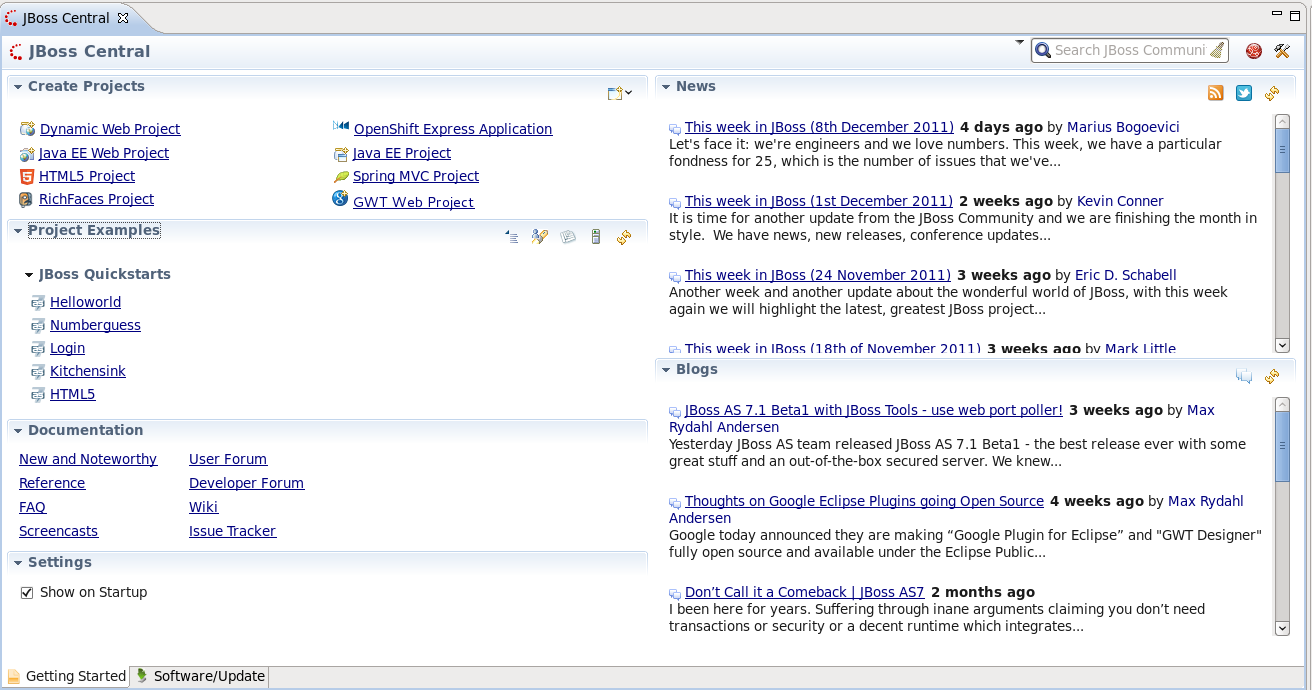Click the red JBoss community icon

point(1253,51)
